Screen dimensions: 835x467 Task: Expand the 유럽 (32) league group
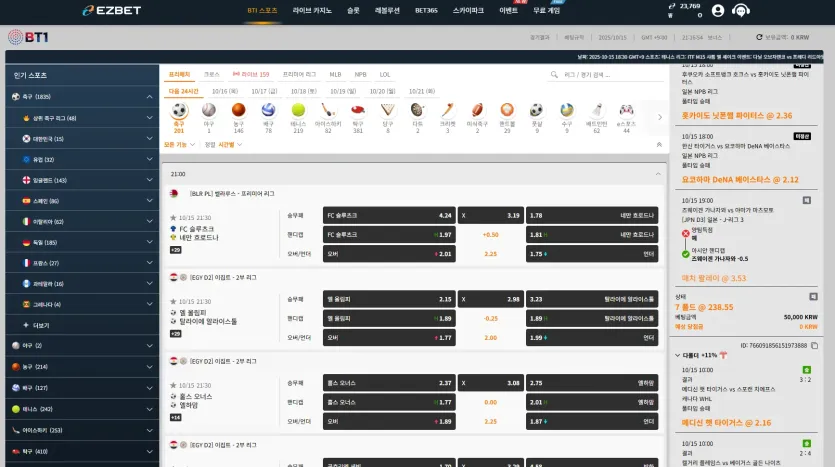point(149,159)
